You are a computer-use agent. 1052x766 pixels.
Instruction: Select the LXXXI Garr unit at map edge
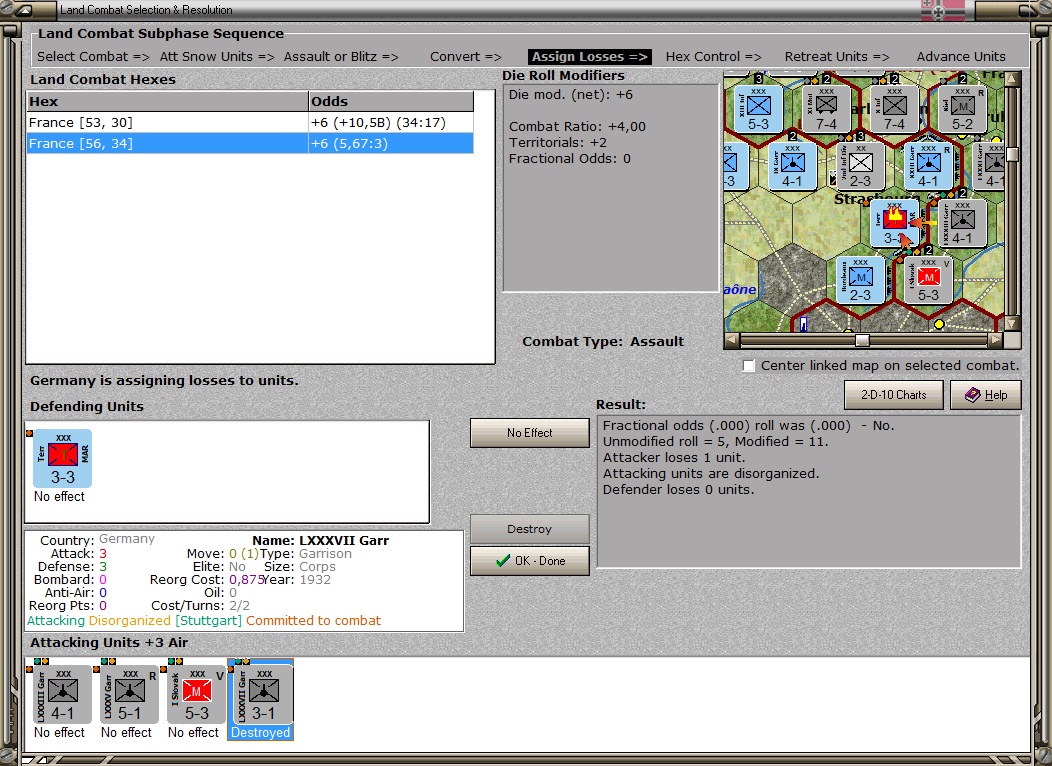[990, 166]
